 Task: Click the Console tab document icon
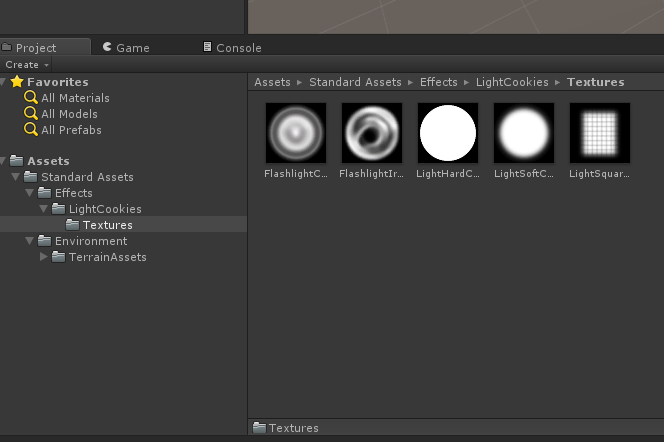pyautogui.click(x=207, y=46)
